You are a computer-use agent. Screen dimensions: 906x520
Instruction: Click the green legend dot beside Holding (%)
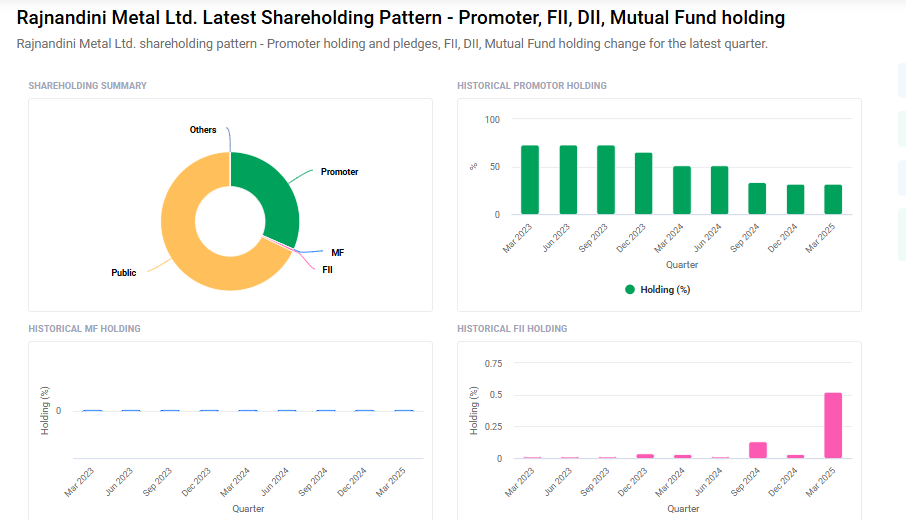click(x=630, y=289)
